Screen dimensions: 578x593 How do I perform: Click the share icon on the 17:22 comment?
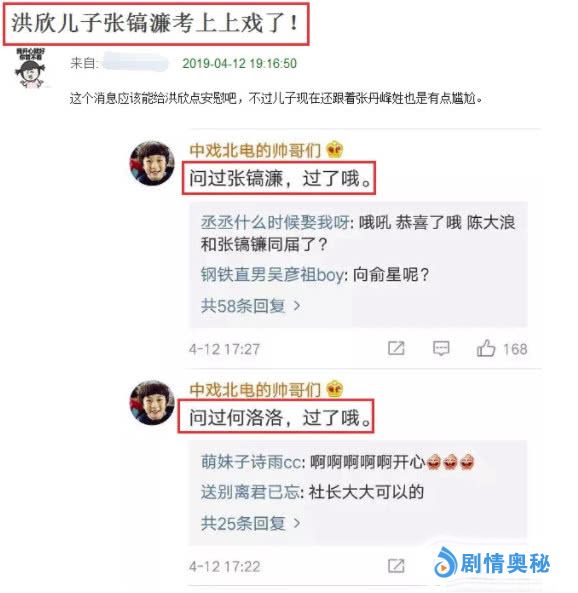click(396, 566)
